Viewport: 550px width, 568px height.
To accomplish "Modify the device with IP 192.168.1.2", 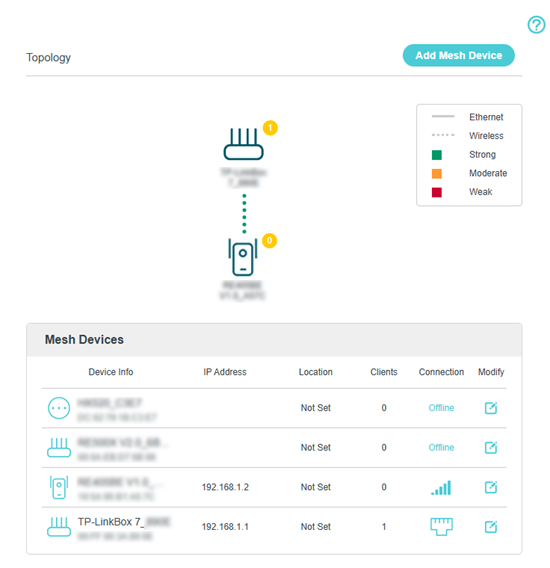I will tap(491, 487).
